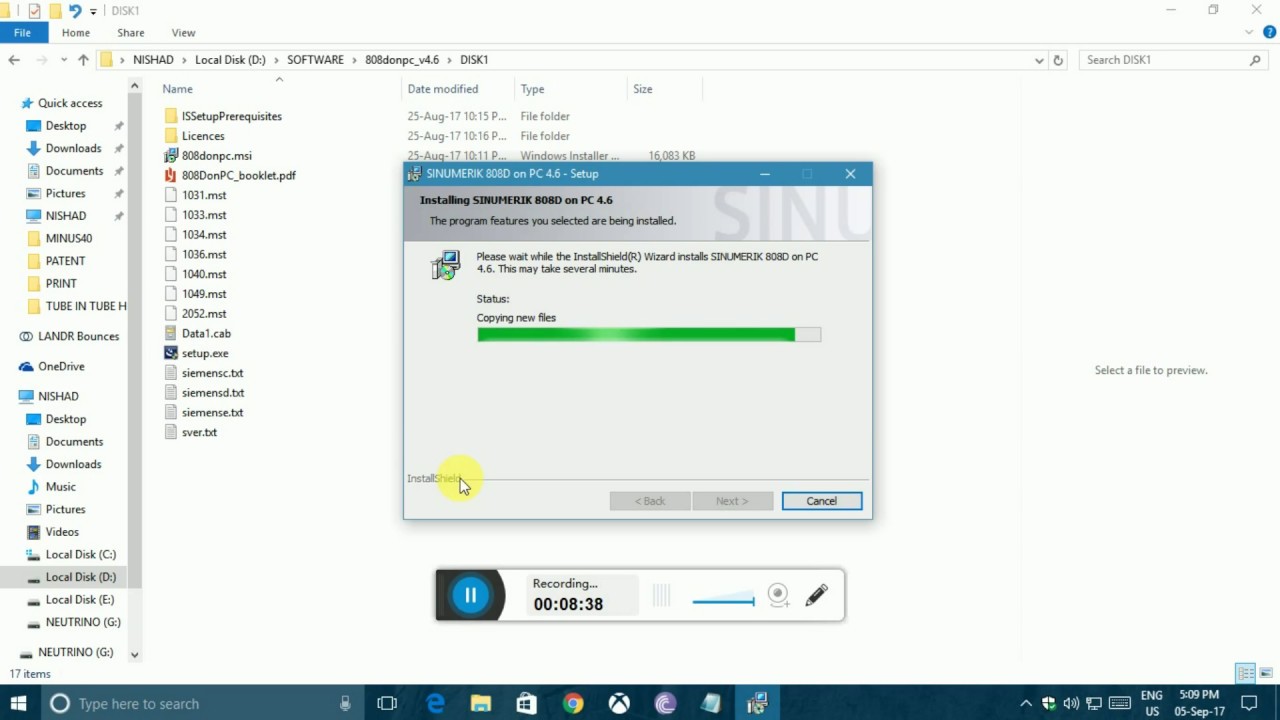Open the View ribbon tab
1280x720 pixels.
click(183, 32)
